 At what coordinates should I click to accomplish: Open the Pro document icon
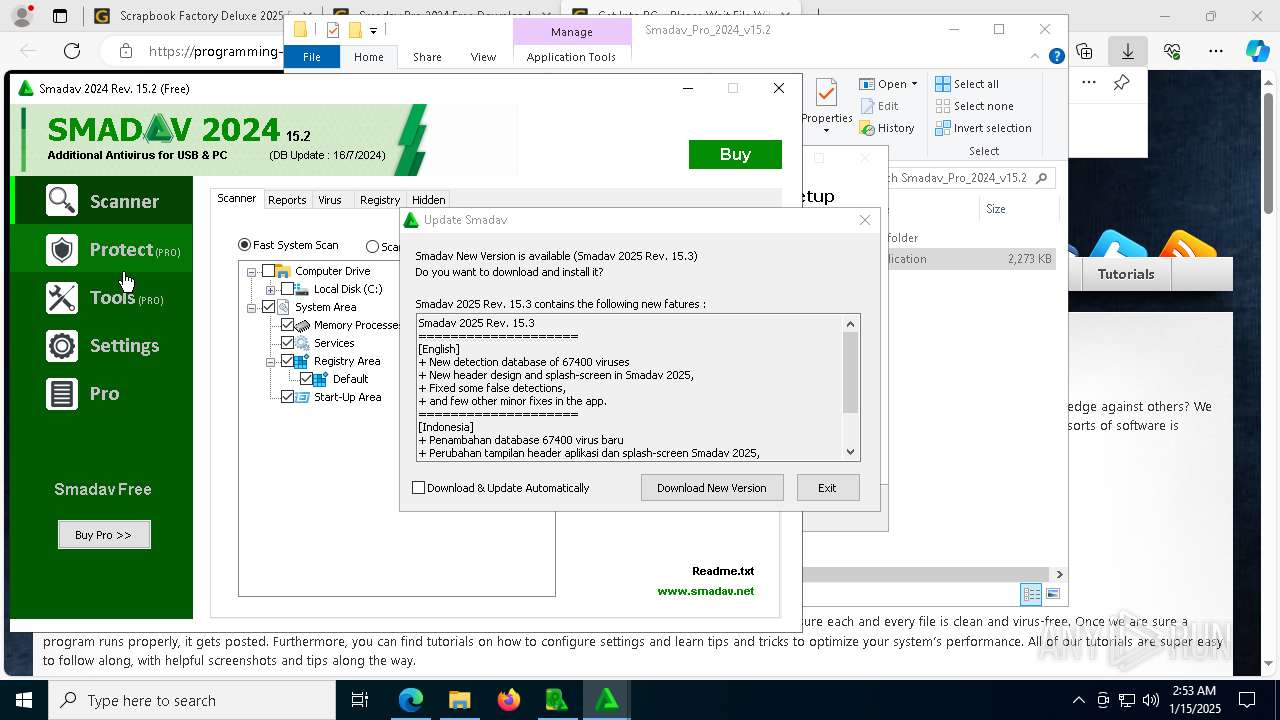(62, 393)
